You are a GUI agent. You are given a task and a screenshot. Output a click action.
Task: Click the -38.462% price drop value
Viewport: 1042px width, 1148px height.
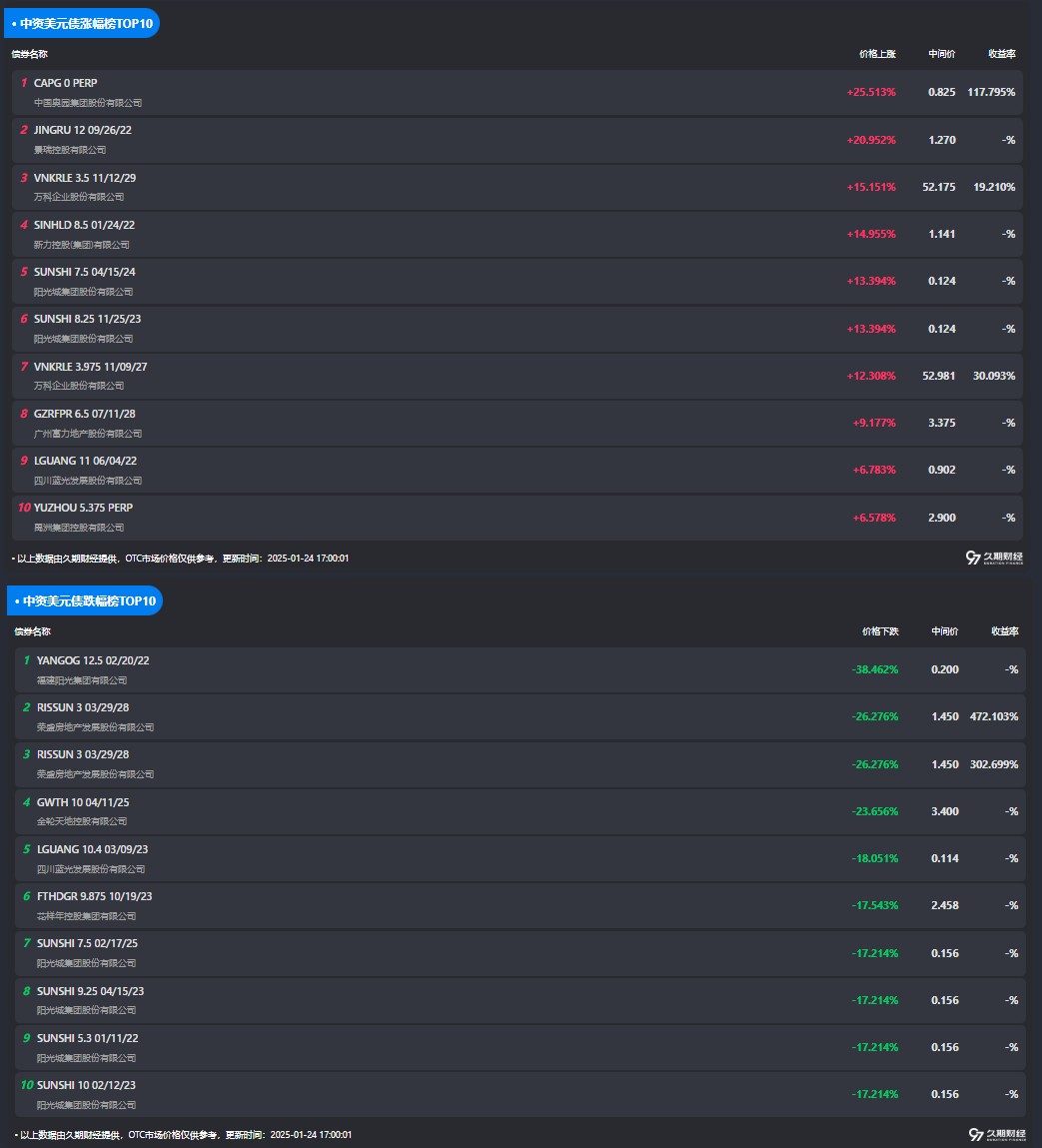pyautogui.click(x=875, y=669)
